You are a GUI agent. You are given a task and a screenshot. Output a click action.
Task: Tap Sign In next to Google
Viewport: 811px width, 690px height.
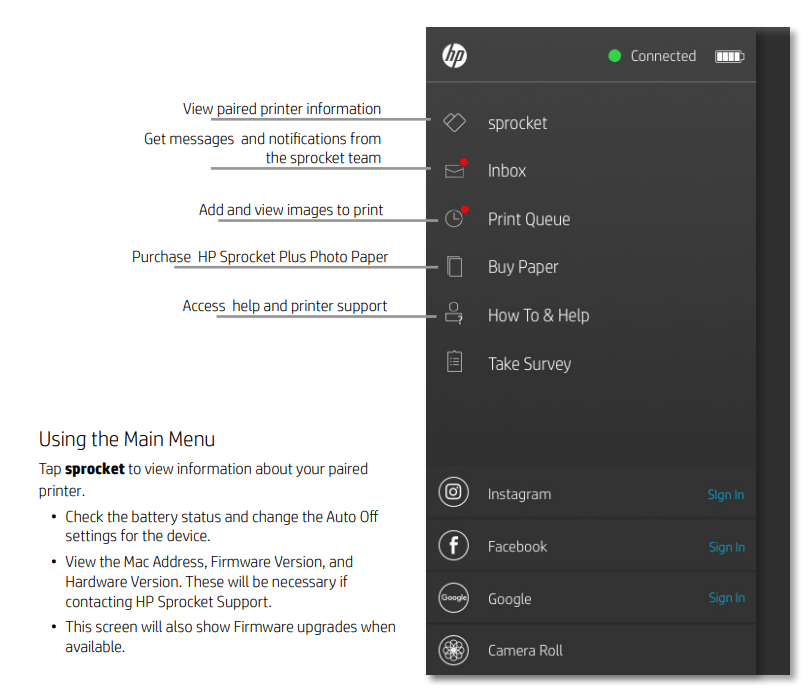pyautogui.click(x=727, y=598)
